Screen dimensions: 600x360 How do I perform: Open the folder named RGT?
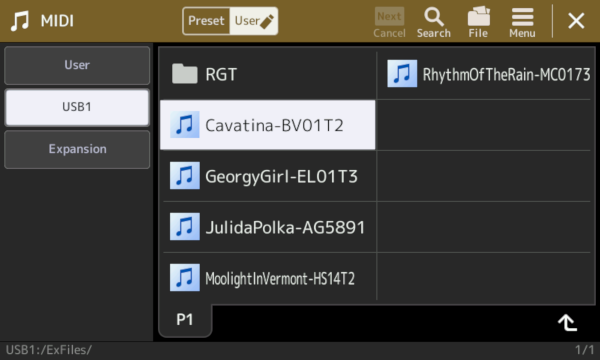tap(221, 74)
